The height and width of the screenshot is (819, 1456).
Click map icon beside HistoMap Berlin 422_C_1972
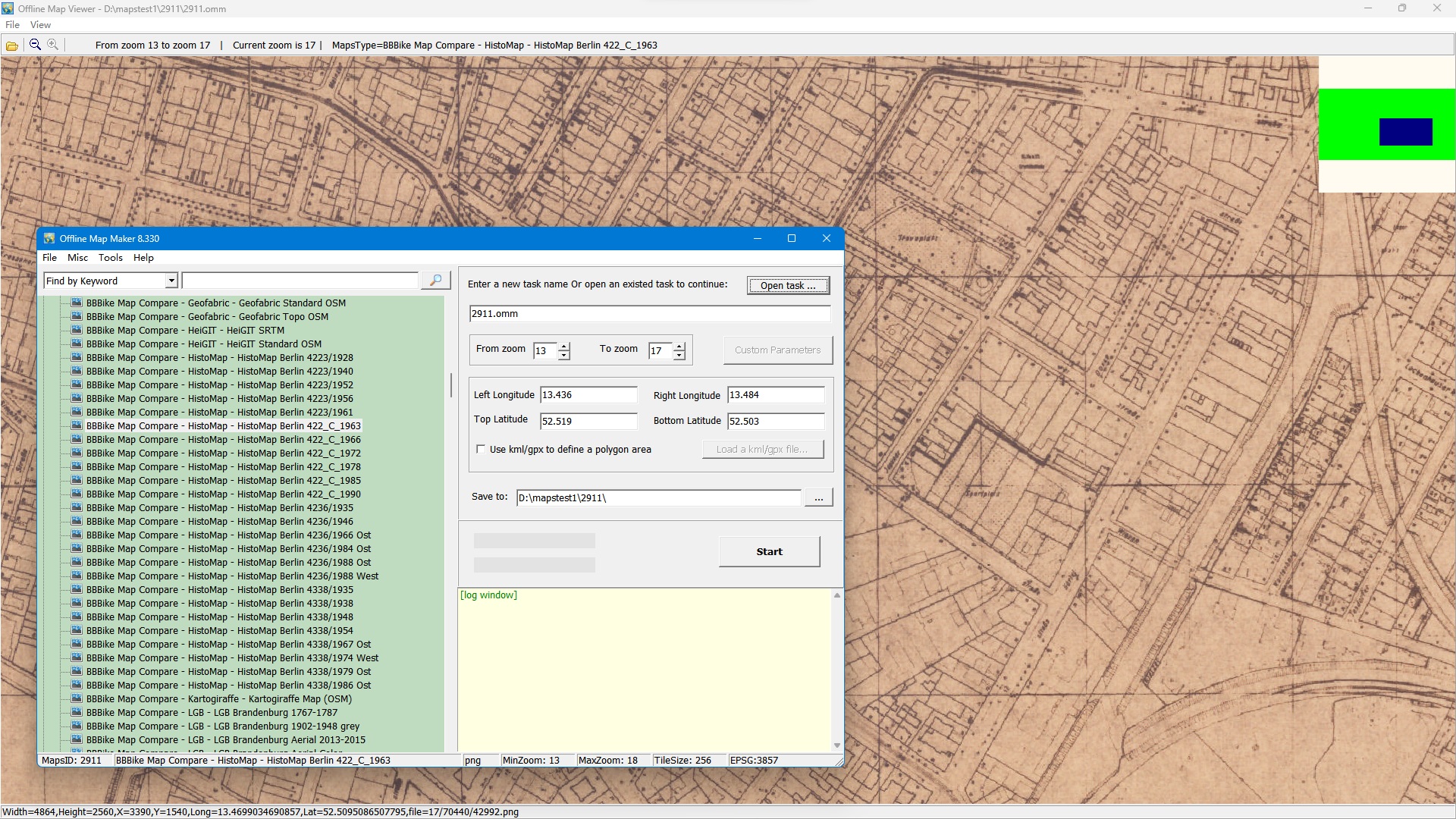click(77, 453)
